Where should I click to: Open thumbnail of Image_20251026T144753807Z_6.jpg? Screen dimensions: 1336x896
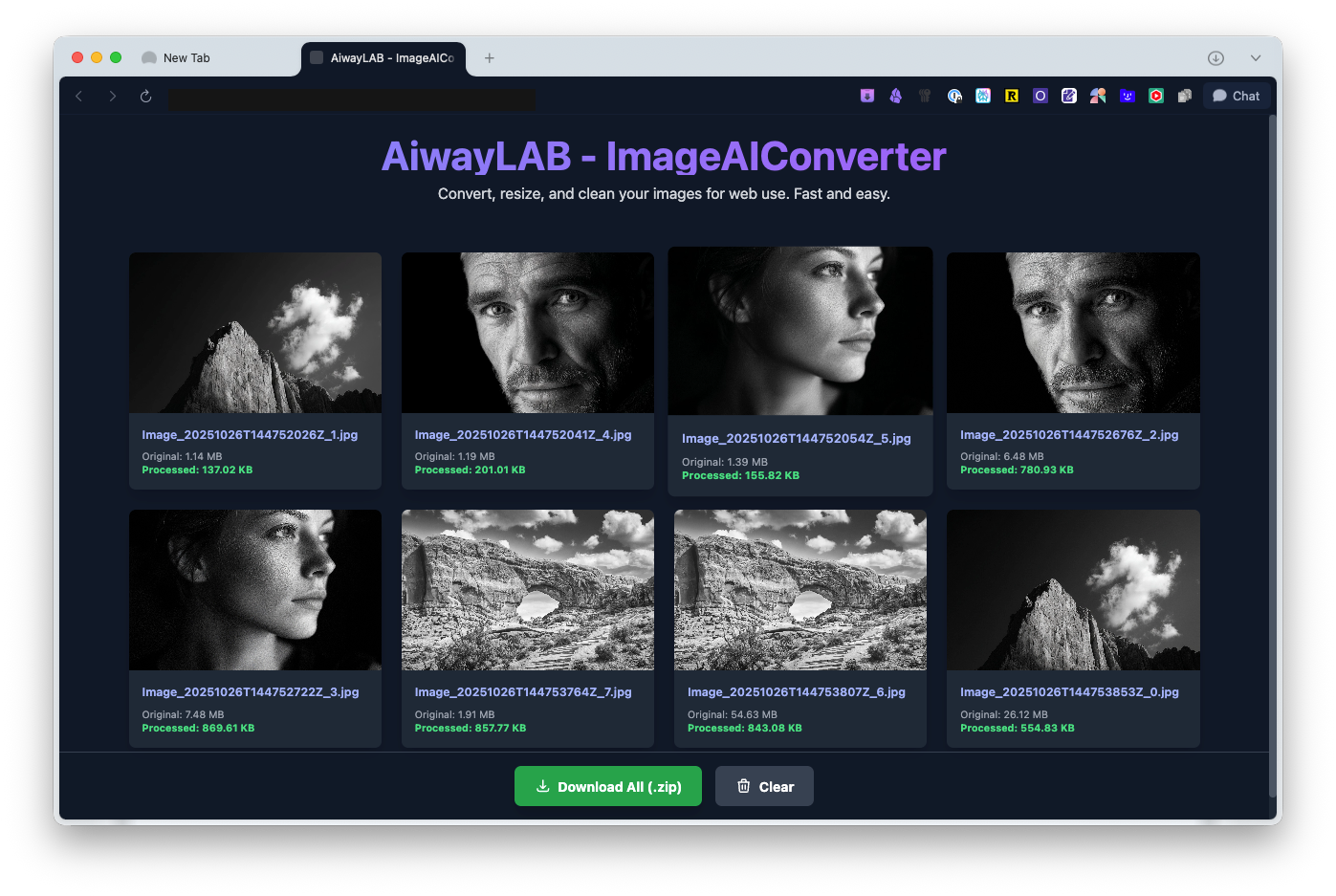pos(800,590)
